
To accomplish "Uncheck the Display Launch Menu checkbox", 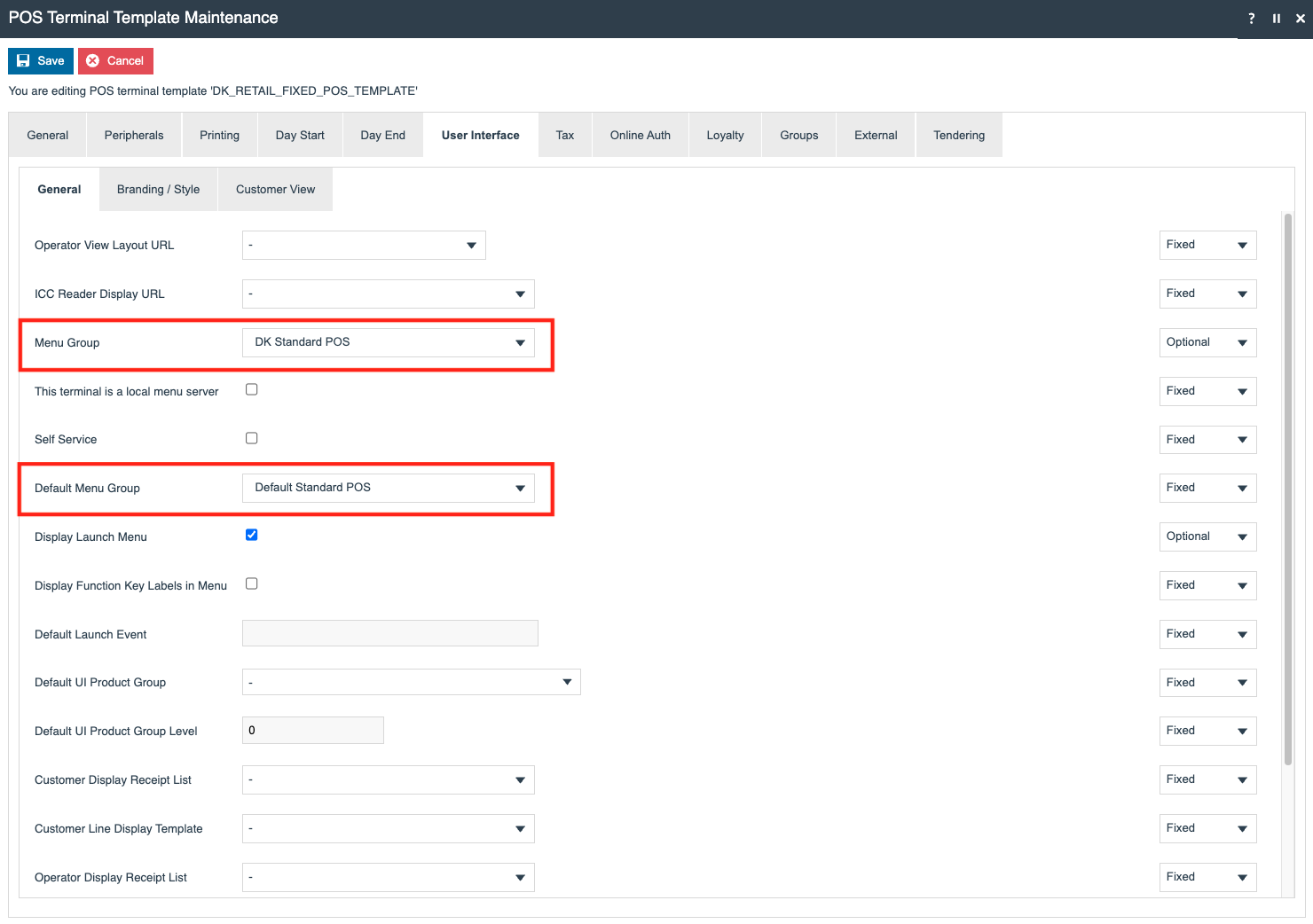I will tap(252, 535).
